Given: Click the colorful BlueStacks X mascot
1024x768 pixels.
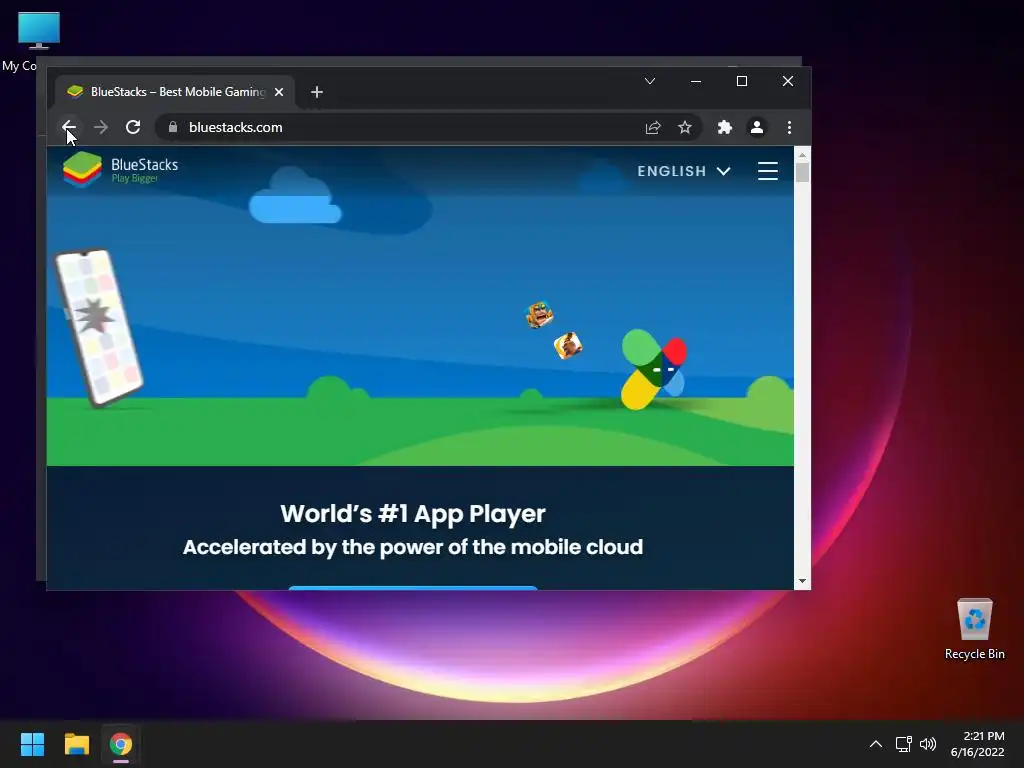Looking at the screenshot, I should click(653, 369).
